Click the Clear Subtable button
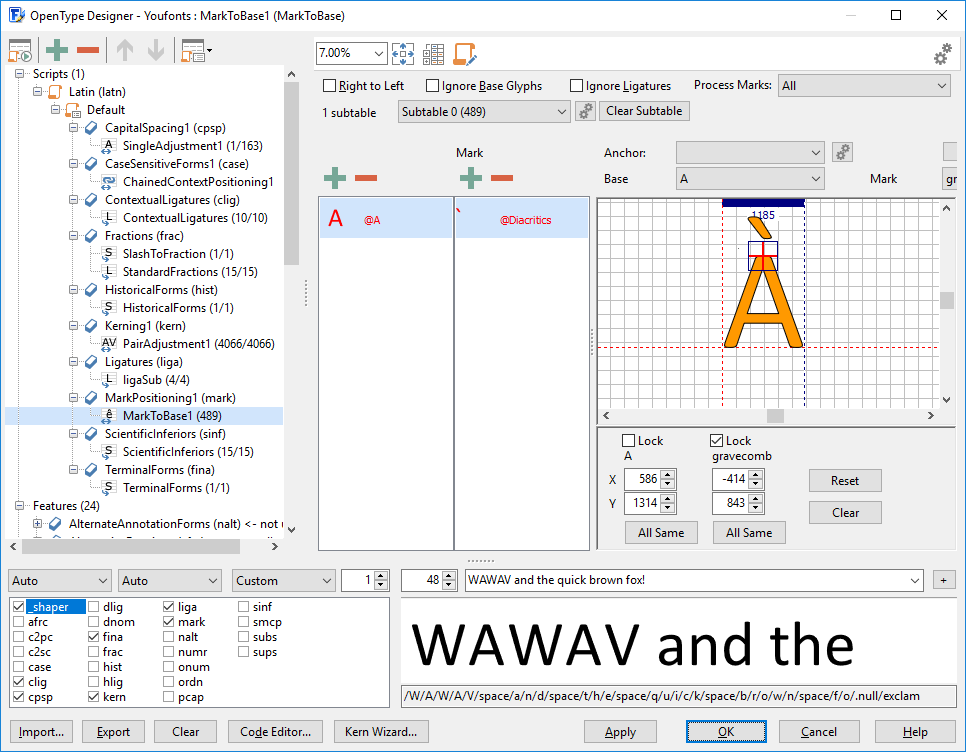 [x=644, y=111]
